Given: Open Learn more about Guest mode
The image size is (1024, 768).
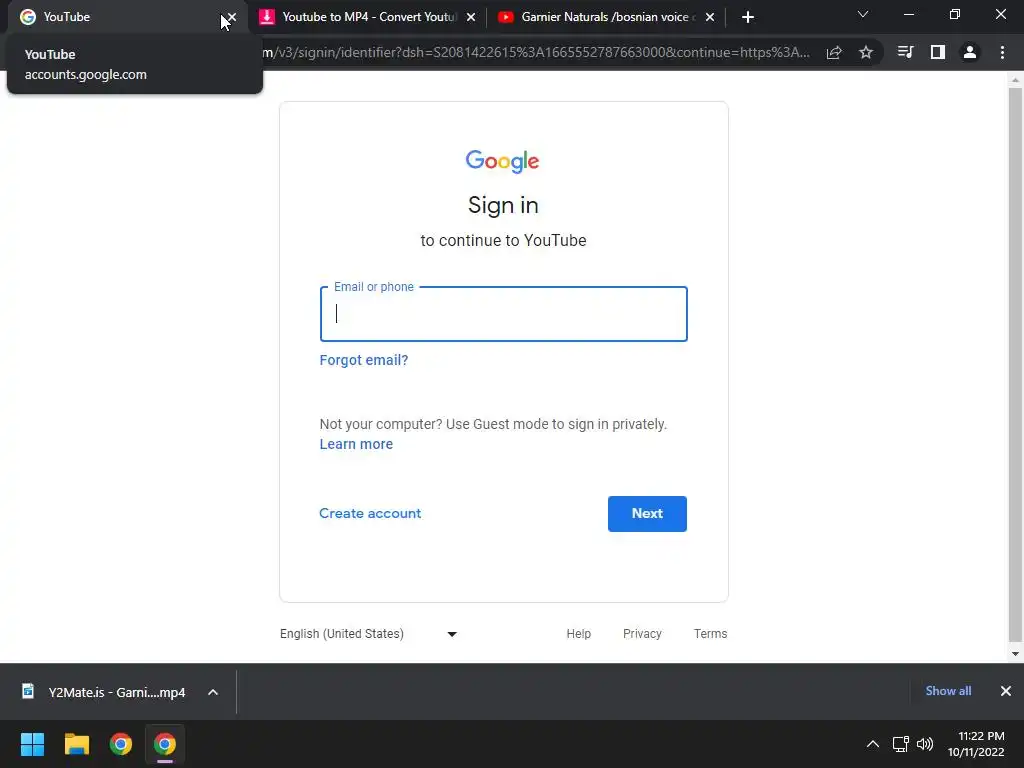Looking at the screenshot, I should coord(356,444).
